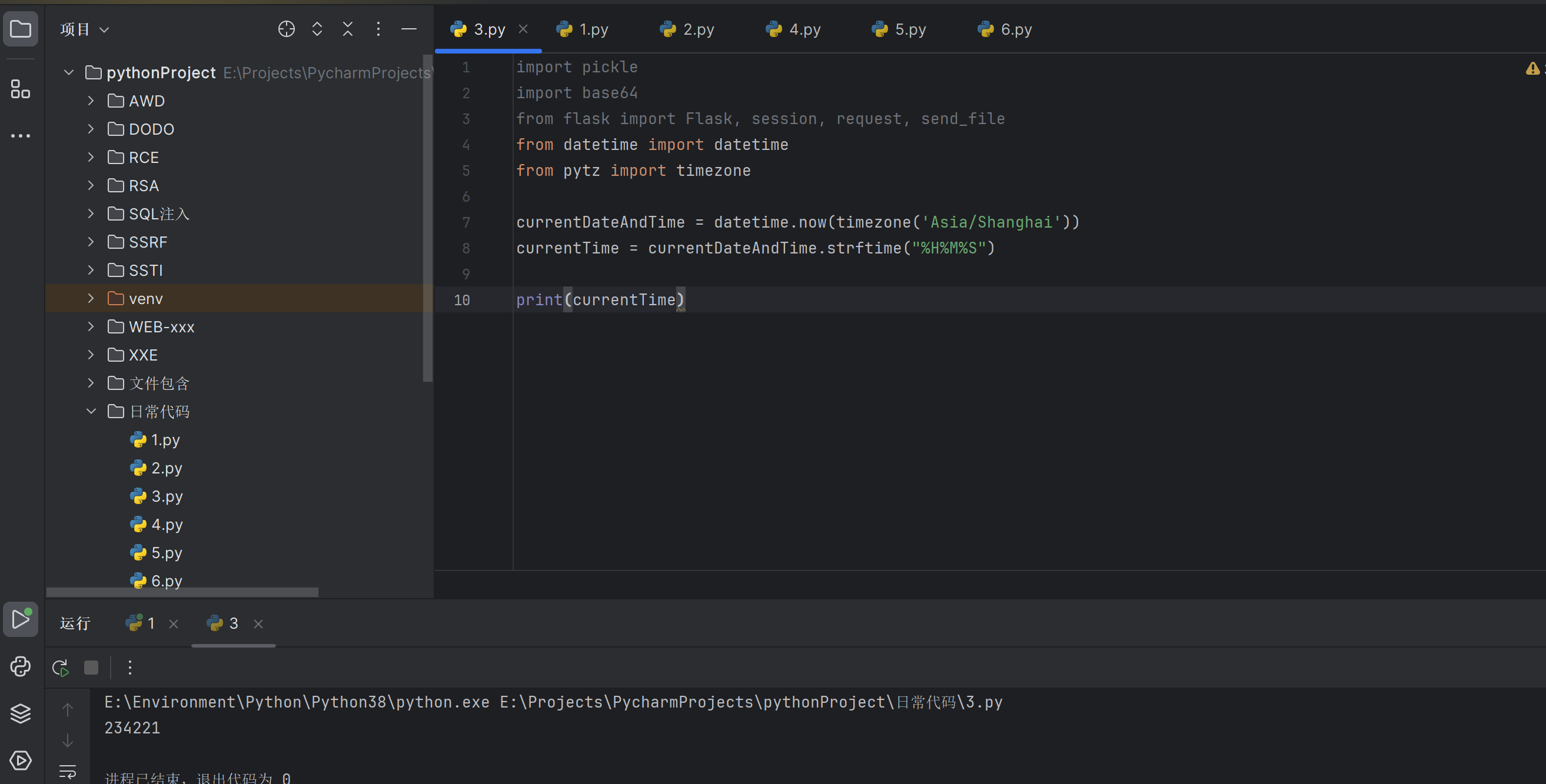Screen dimensions: 1546x784
Task: Expand the SSRF folder
Action: pyautogui.click(x=91, y=242)
